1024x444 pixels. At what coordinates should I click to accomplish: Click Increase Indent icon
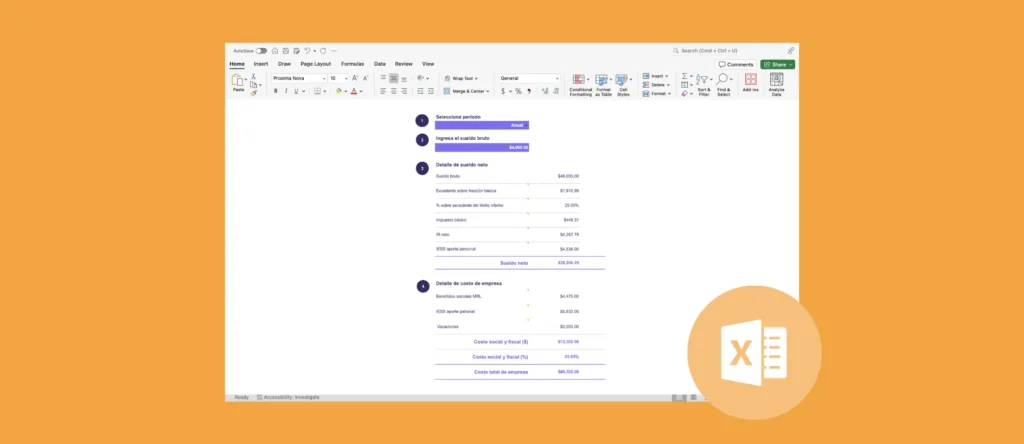(431, 91)
